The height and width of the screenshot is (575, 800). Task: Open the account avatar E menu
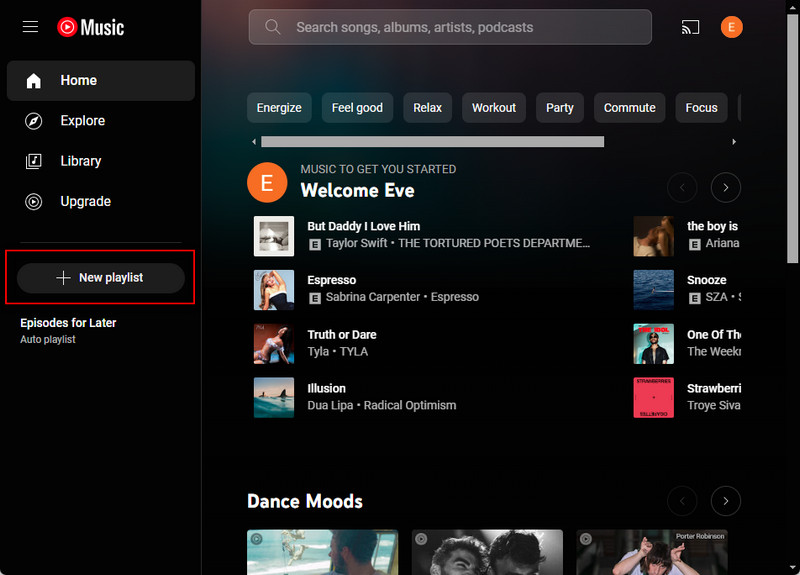(732, 27)
